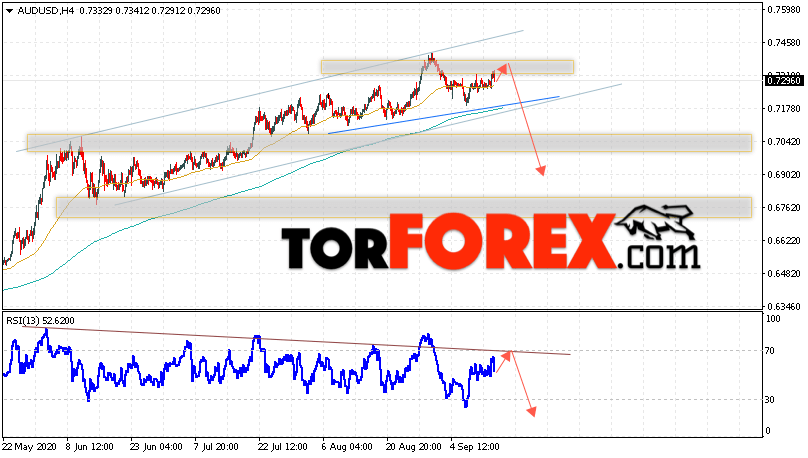Click the 0.63460 price axis label

click(x=784, y=307)
